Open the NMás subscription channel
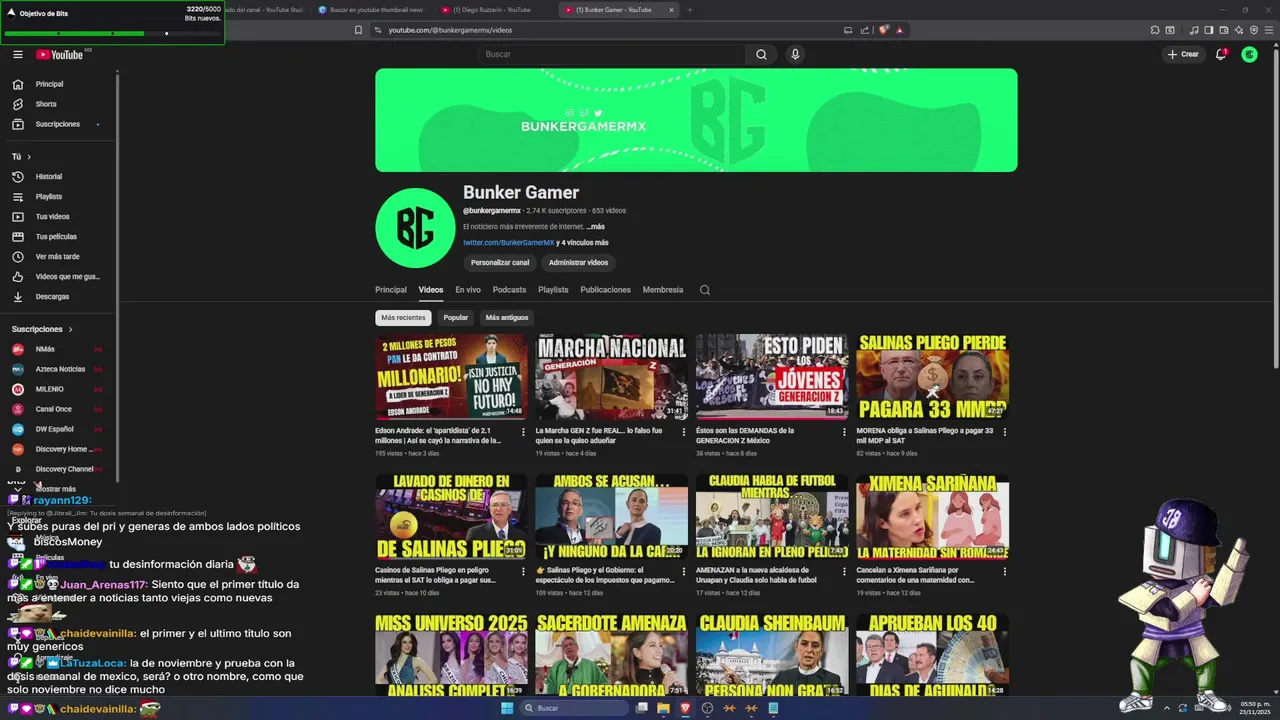 (x=58, y=349)
